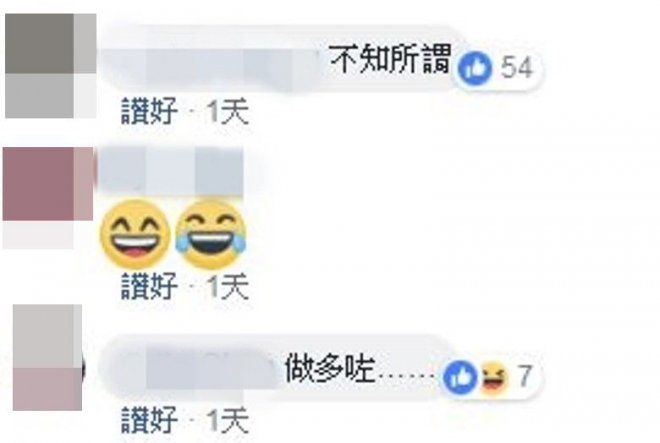Open the third commenter's profile picture
Screen dimensions: 660x443
pos(47,357)
